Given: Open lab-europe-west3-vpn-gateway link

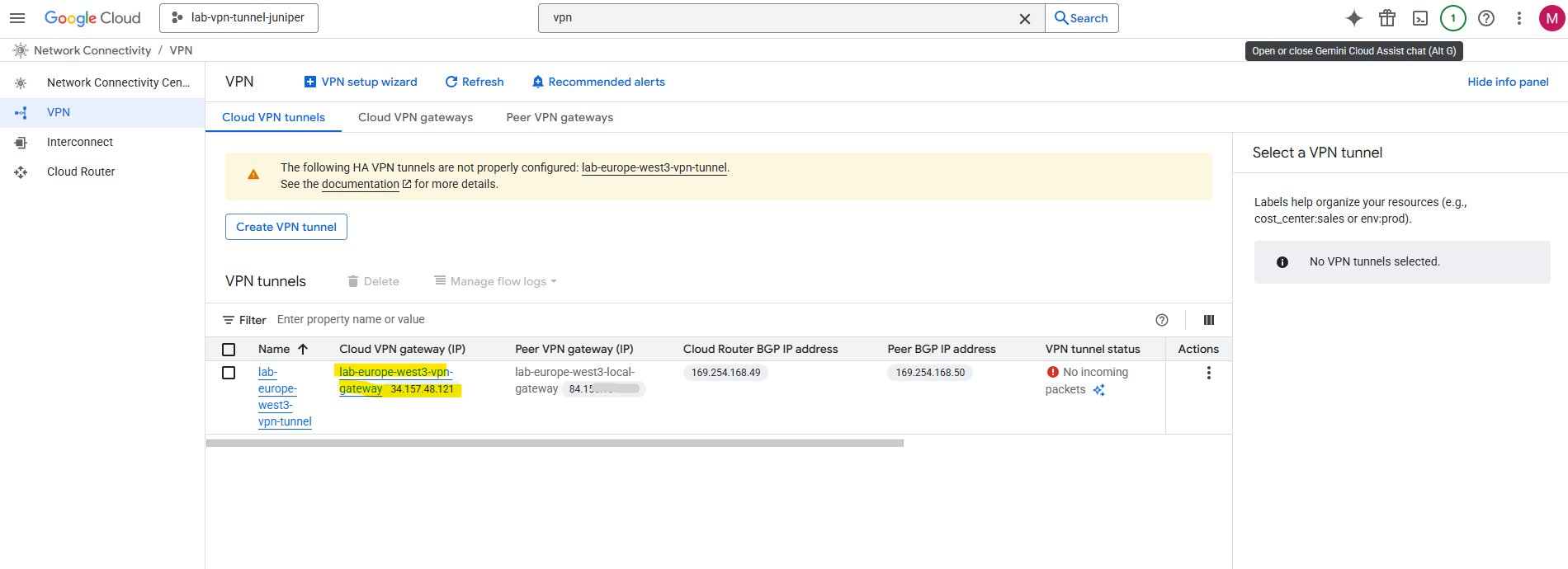Looking at the screenshot, I should click(396, 380).
